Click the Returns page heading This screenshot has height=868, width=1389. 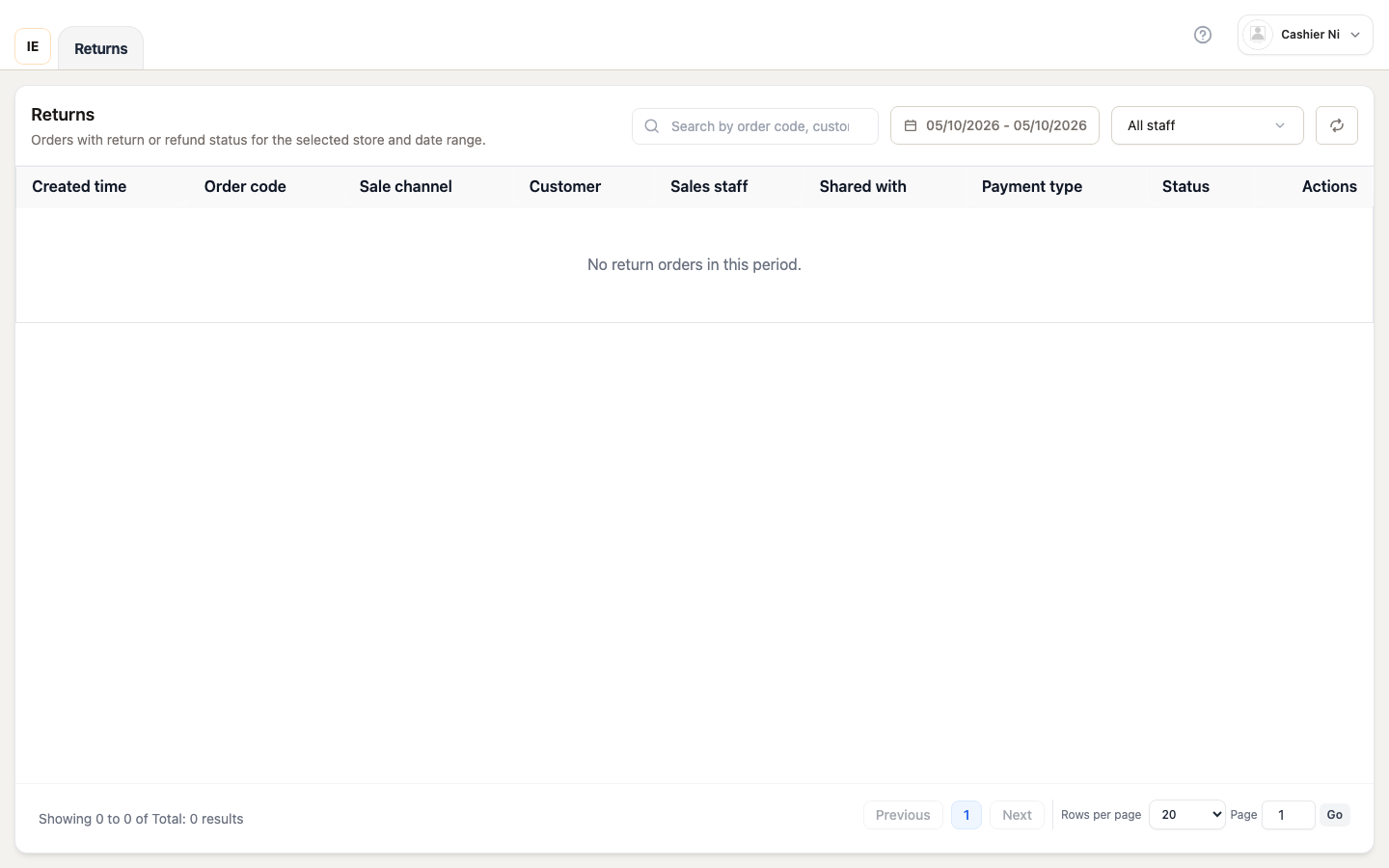pos(63,115)
